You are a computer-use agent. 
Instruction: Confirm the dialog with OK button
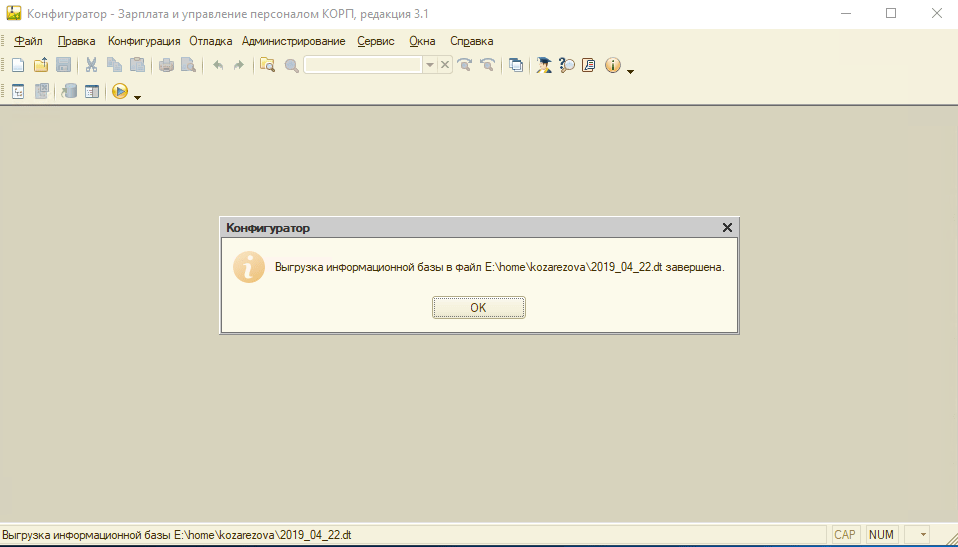[478, 307]
